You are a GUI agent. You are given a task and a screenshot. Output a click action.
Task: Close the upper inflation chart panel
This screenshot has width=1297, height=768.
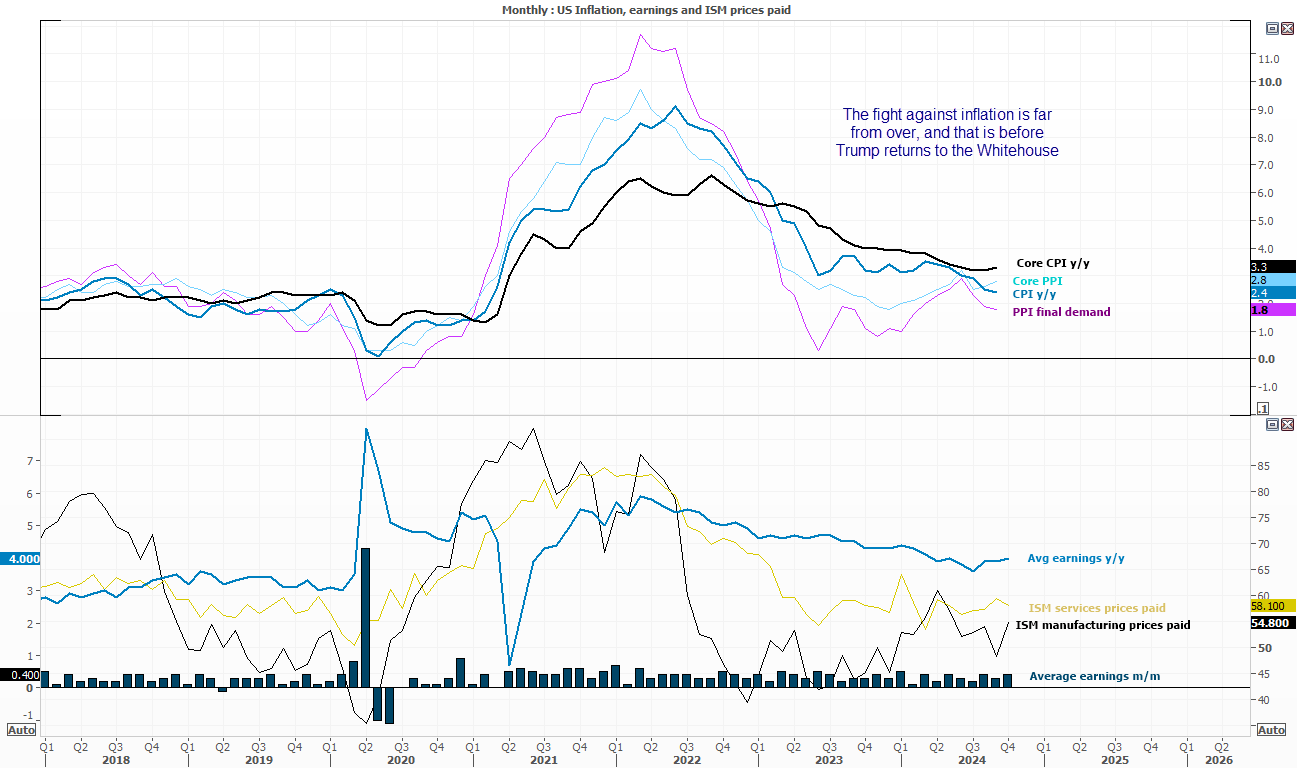coord(1287,29)
